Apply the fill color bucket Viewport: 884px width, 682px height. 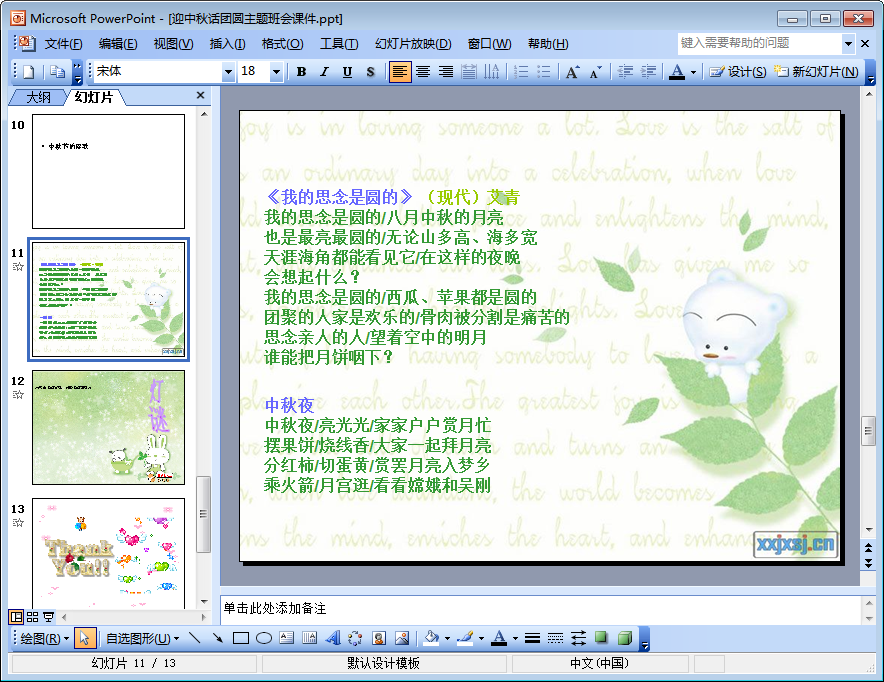point(432,638)
